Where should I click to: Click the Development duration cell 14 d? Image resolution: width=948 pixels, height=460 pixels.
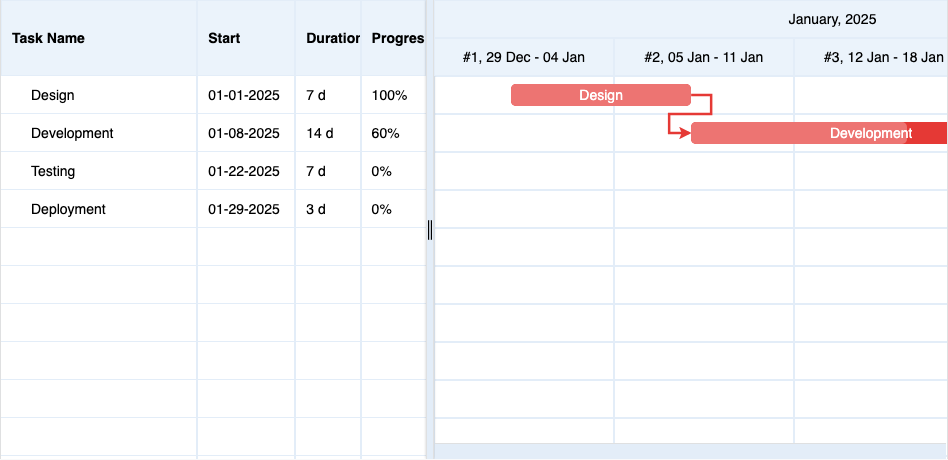(320, 133)
